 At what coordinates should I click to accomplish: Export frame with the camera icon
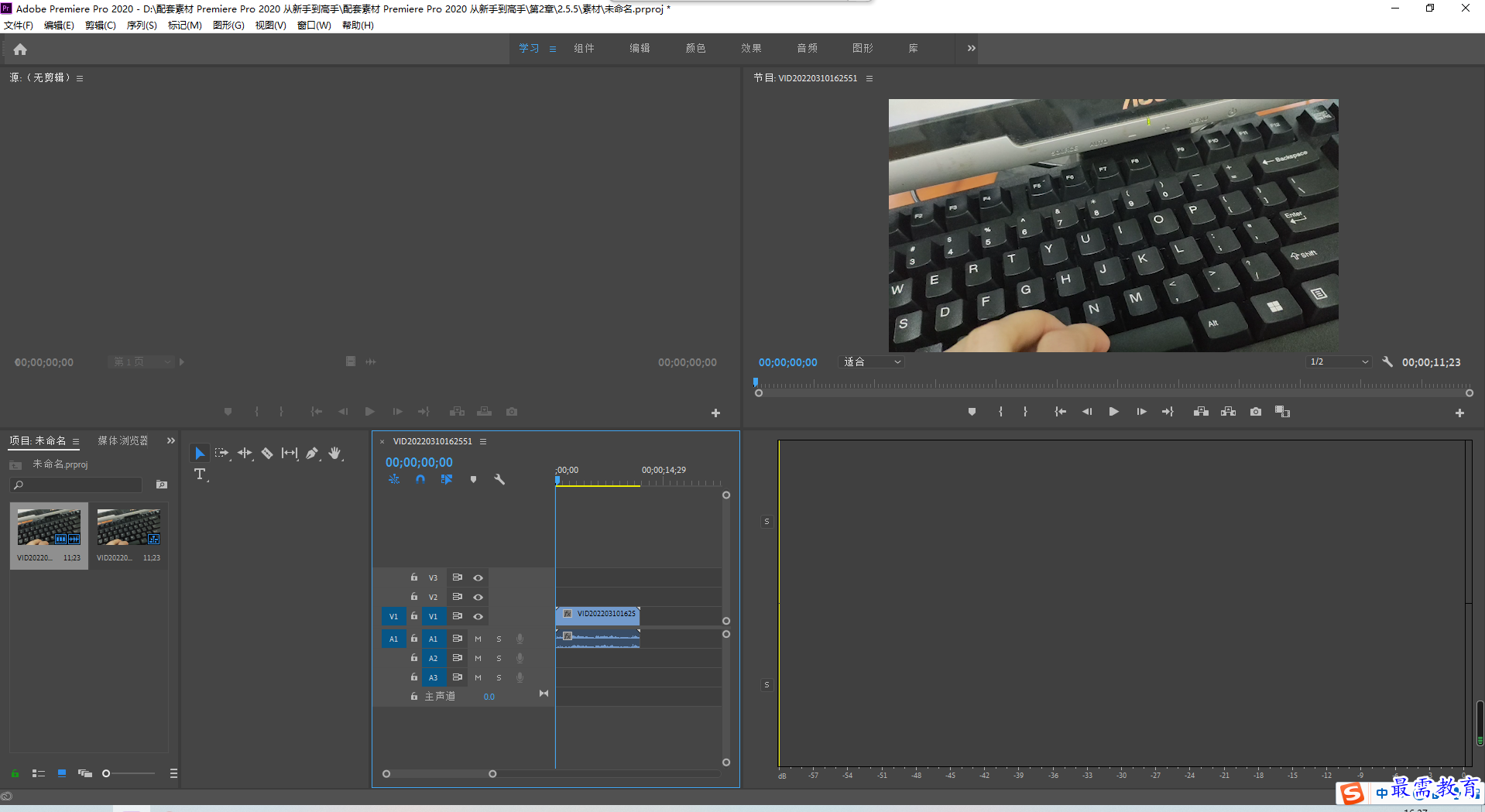point(1256,412)
